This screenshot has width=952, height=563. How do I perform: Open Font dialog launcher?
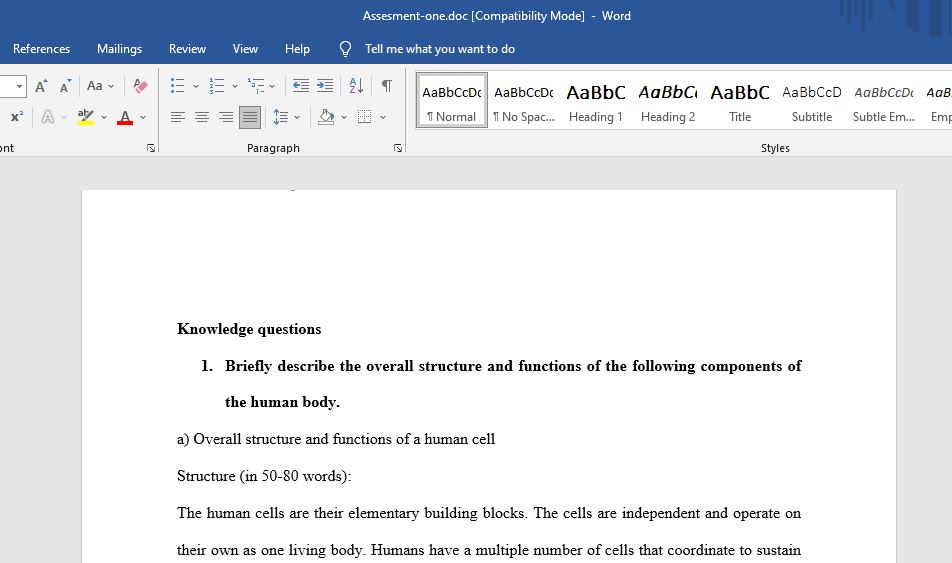(151, 148)
